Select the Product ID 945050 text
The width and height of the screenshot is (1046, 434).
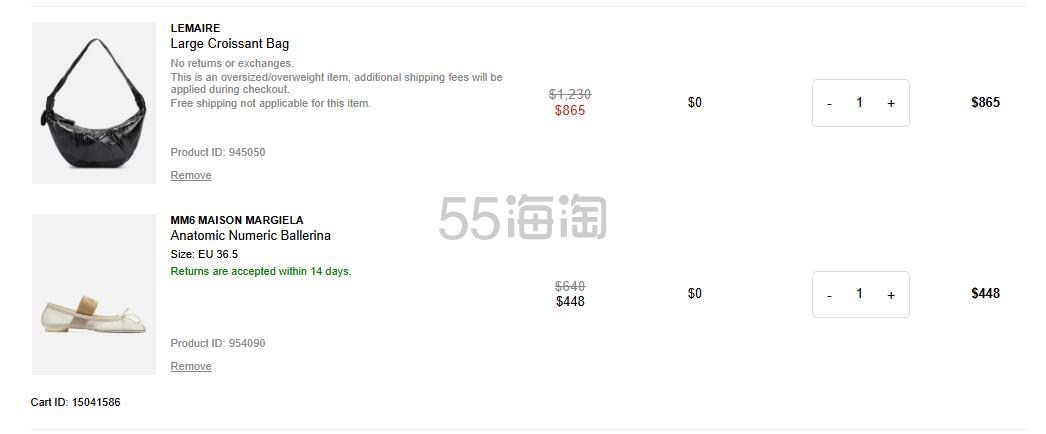pos(217,152)
